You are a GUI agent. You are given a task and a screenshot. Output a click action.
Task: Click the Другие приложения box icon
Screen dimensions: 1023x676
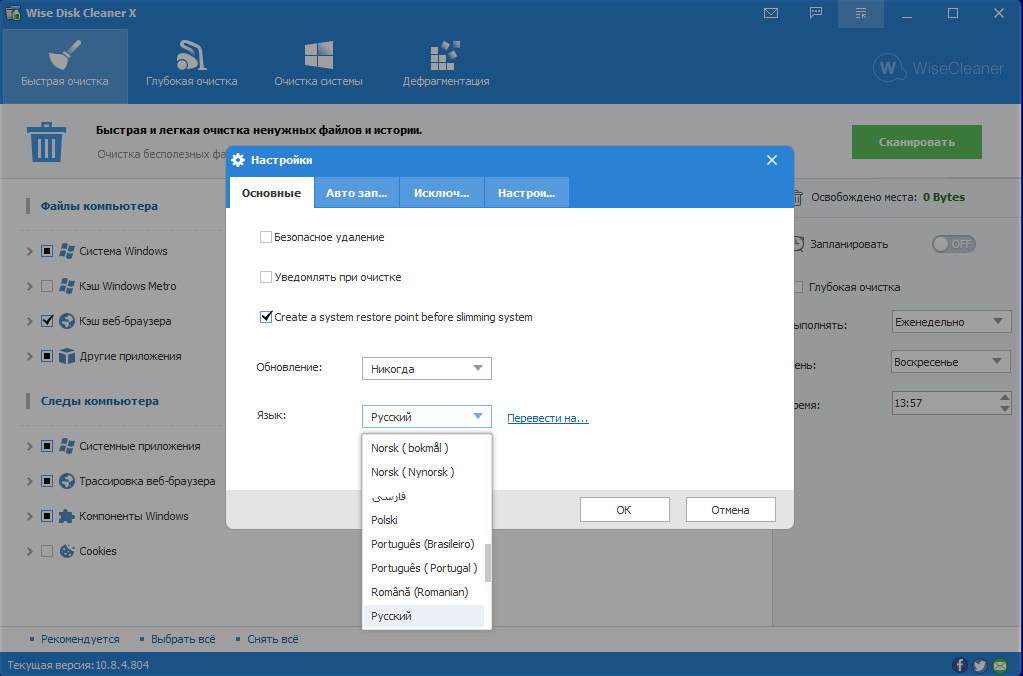click(x=67, y=356)
